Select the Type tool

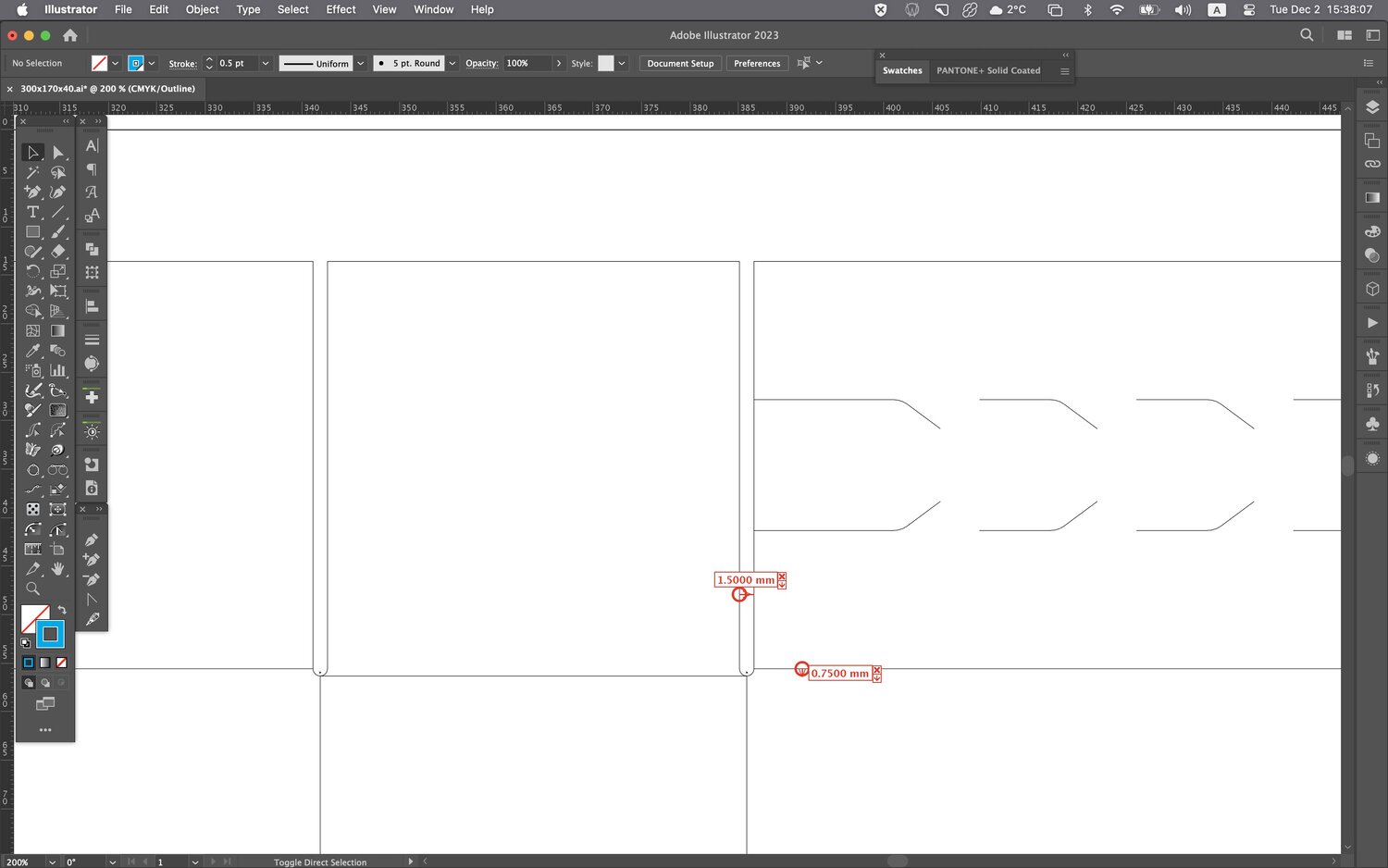coord(33,212)
